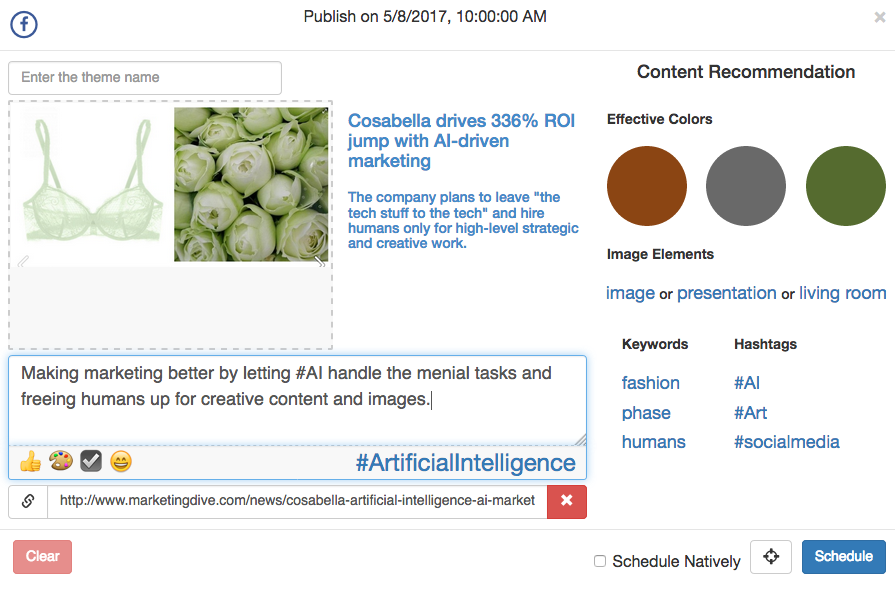This screenshot has width=895, height=590.
Task: Click the crosshair target button
Action: tap(771, 557)
